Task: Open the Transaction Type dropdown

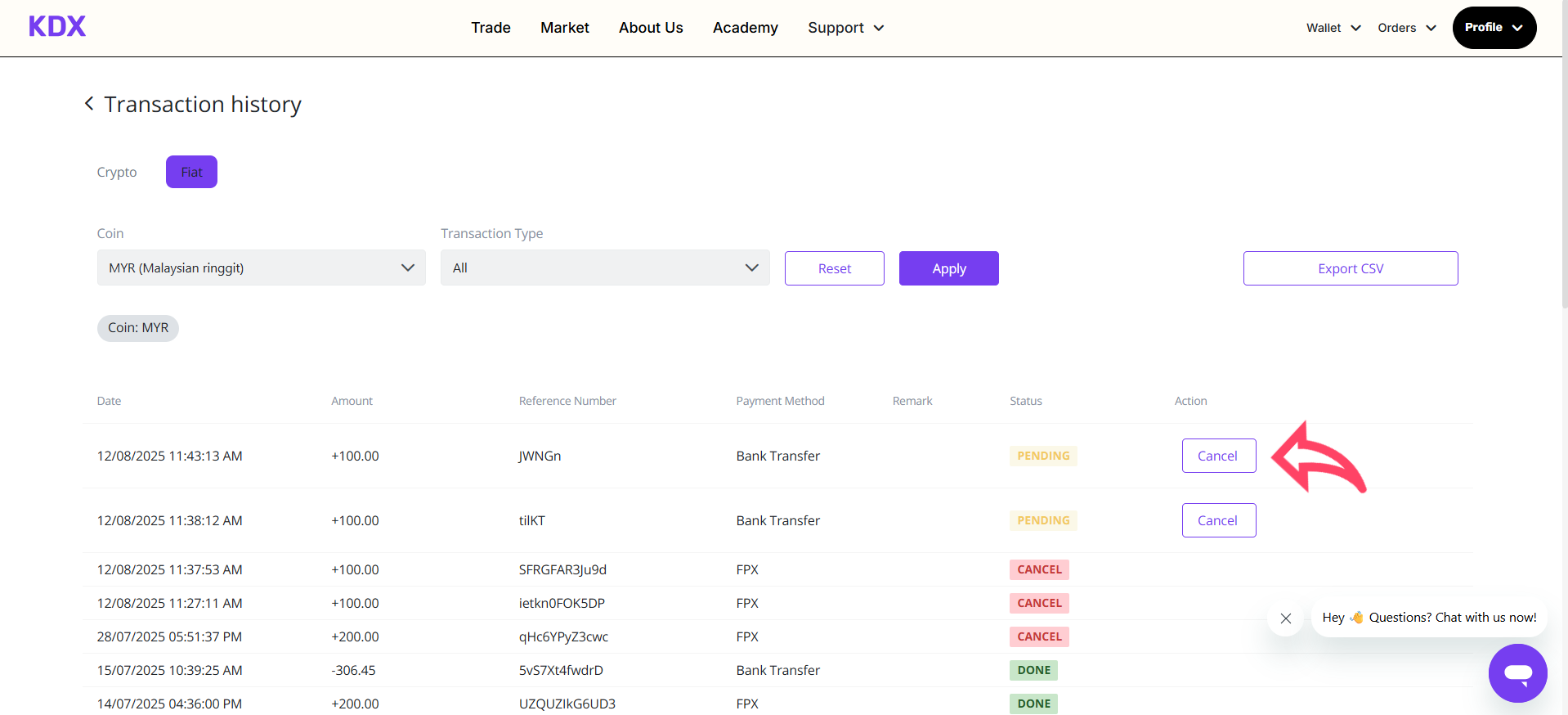Action: 605,268
